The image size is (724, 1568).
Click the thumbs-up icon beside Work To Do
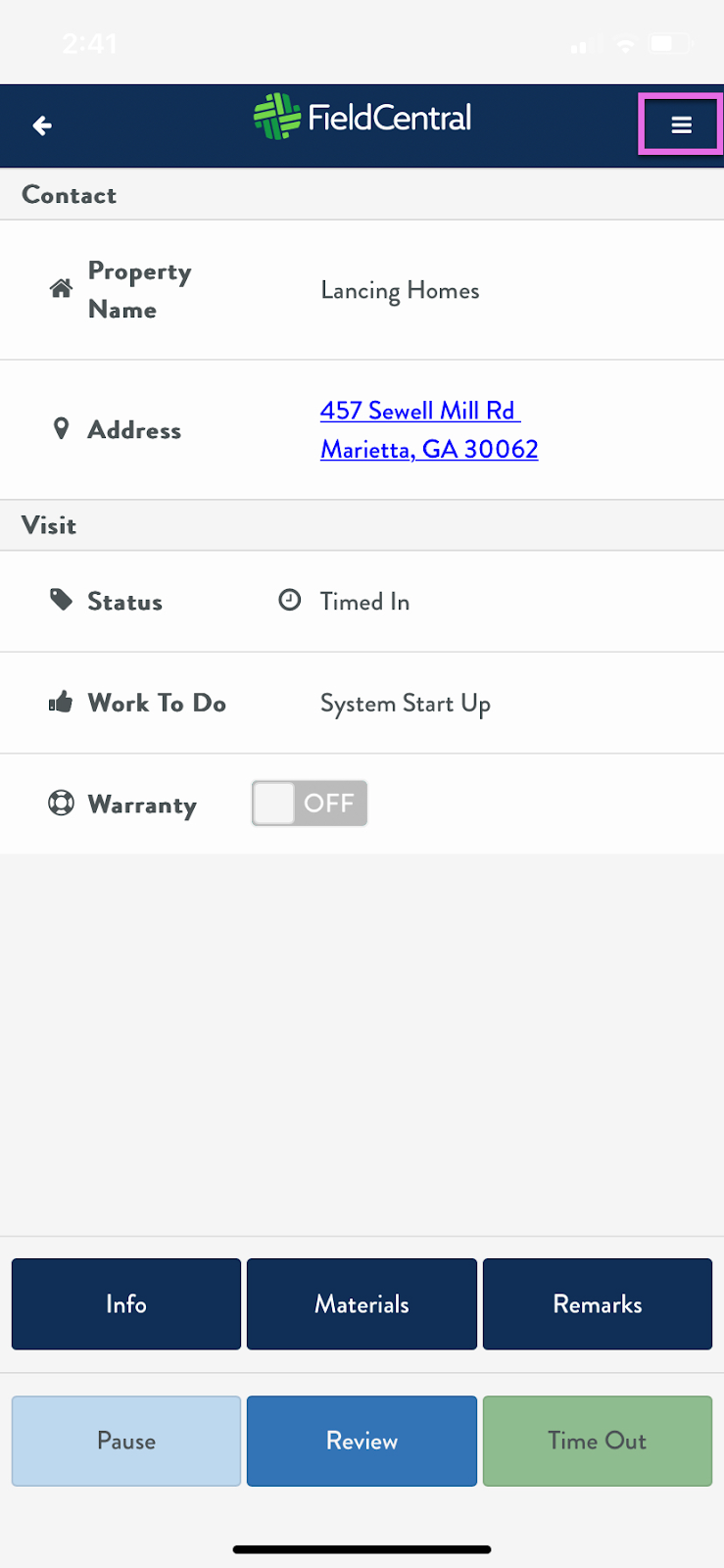pos(61,702)
